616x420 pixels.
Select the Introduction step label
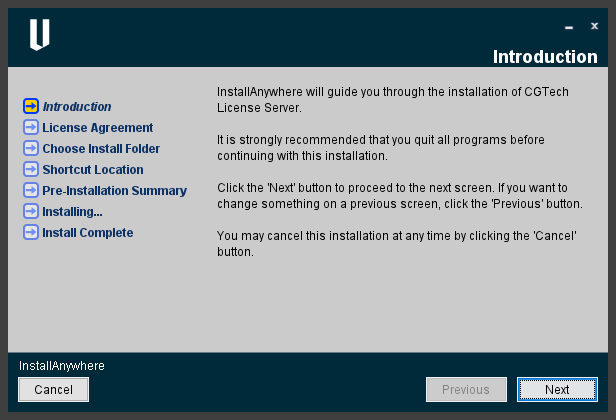point(77,106)
